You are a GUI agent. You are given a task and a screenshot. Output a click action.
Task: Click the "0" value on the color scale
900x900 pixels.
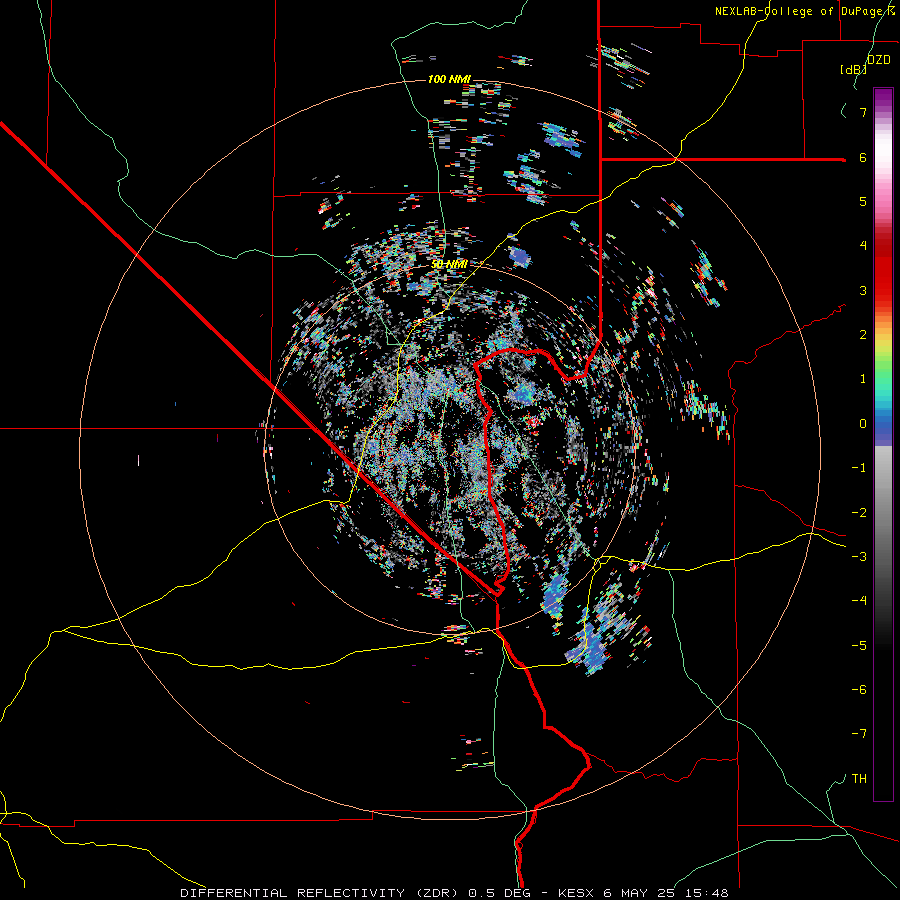863,424
